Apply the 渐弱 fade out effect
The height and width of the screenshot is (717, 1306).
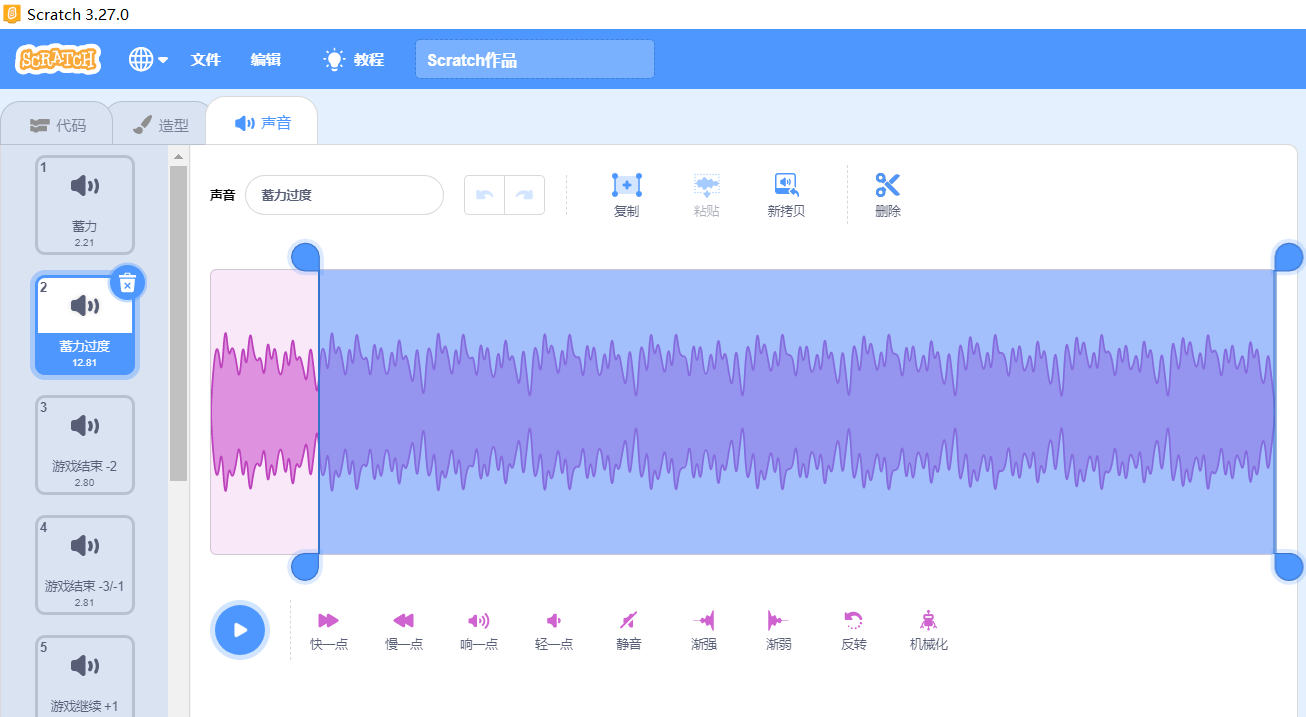pos(778,630)
